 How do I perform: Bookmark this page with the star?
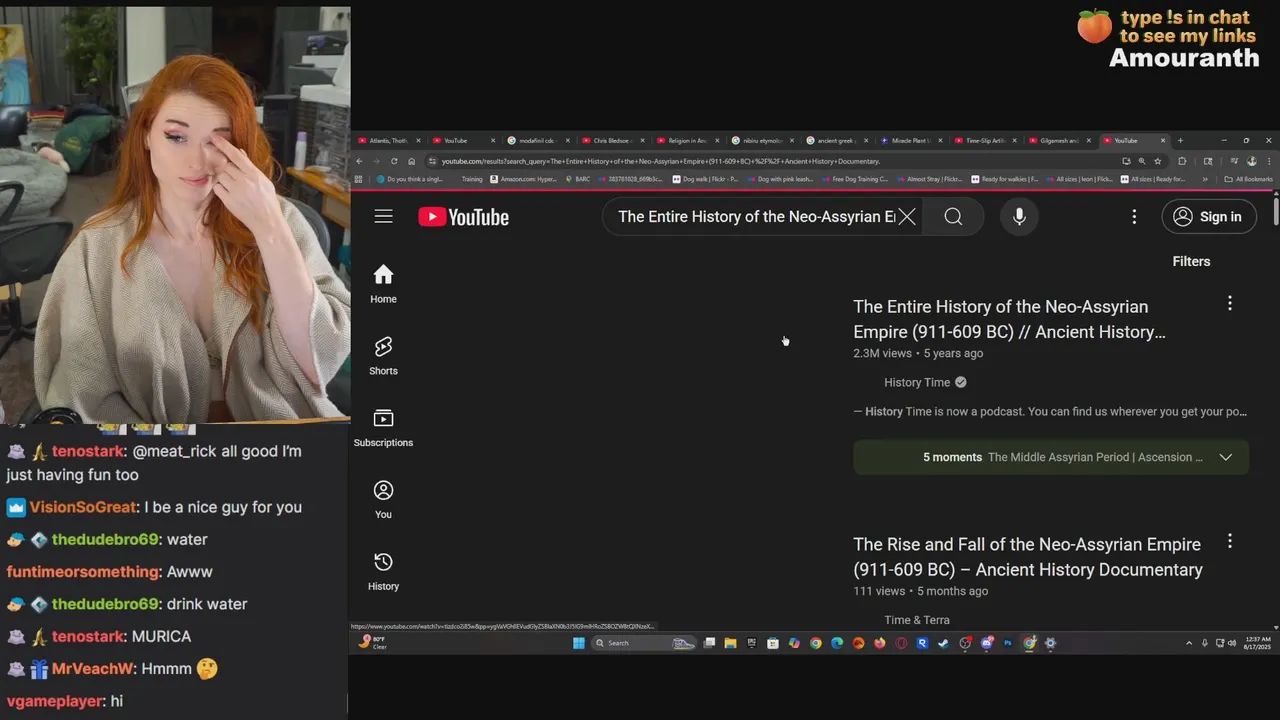tap(1158, 161)
